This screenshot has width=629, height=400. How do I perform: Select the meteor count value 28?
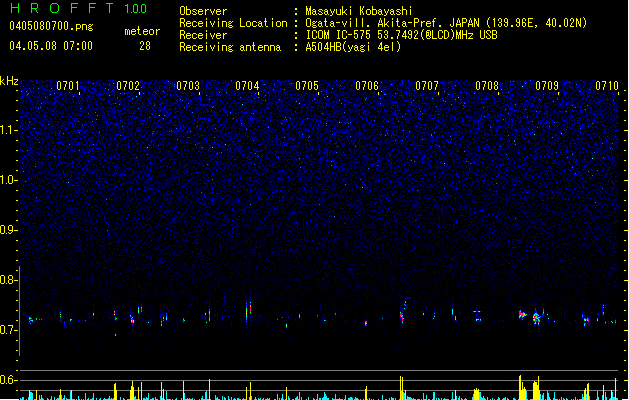[x=145, y=46]
